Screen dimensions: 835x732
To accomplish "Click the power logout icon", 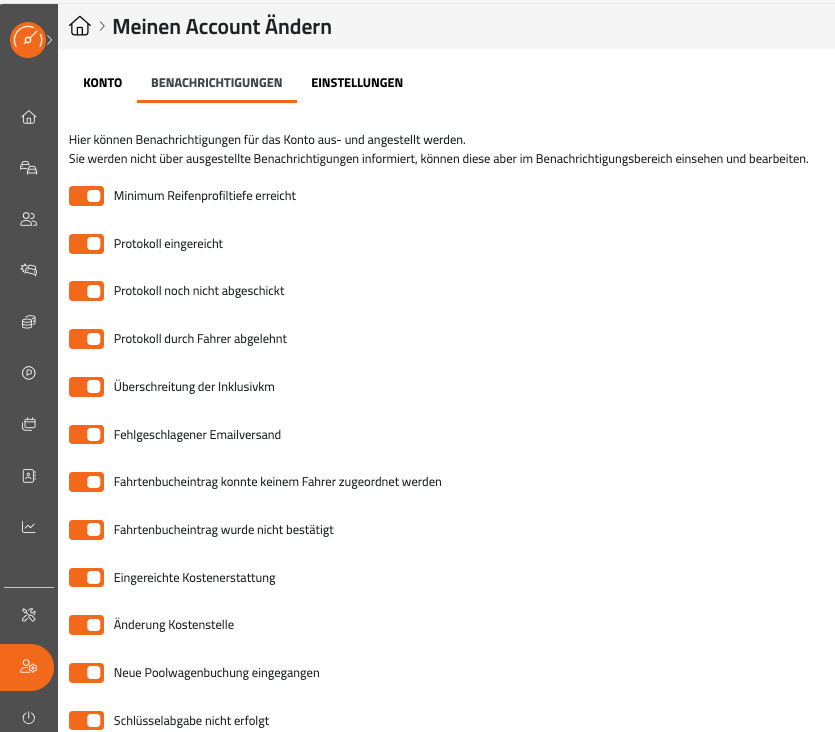I will [28, 717].
